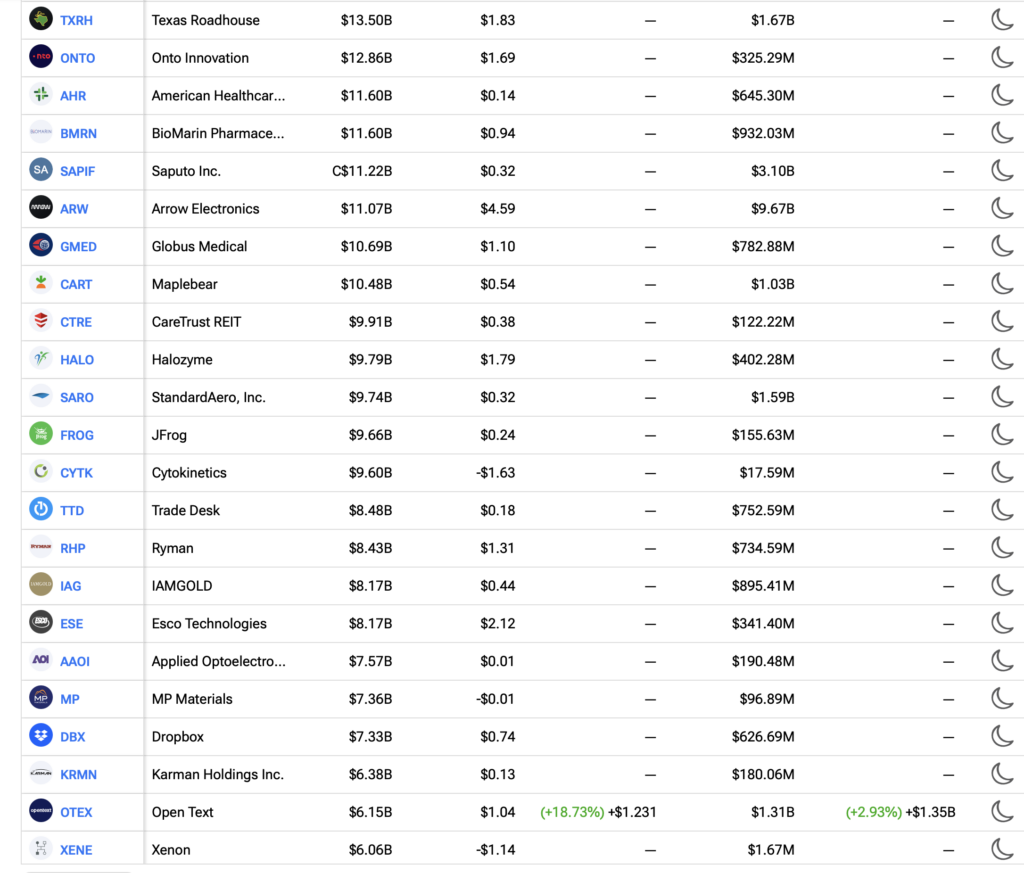The height and width of the screenshot is (873, 1024).
Task: Click the MP Materials logo icon
Action: [41, 697]
